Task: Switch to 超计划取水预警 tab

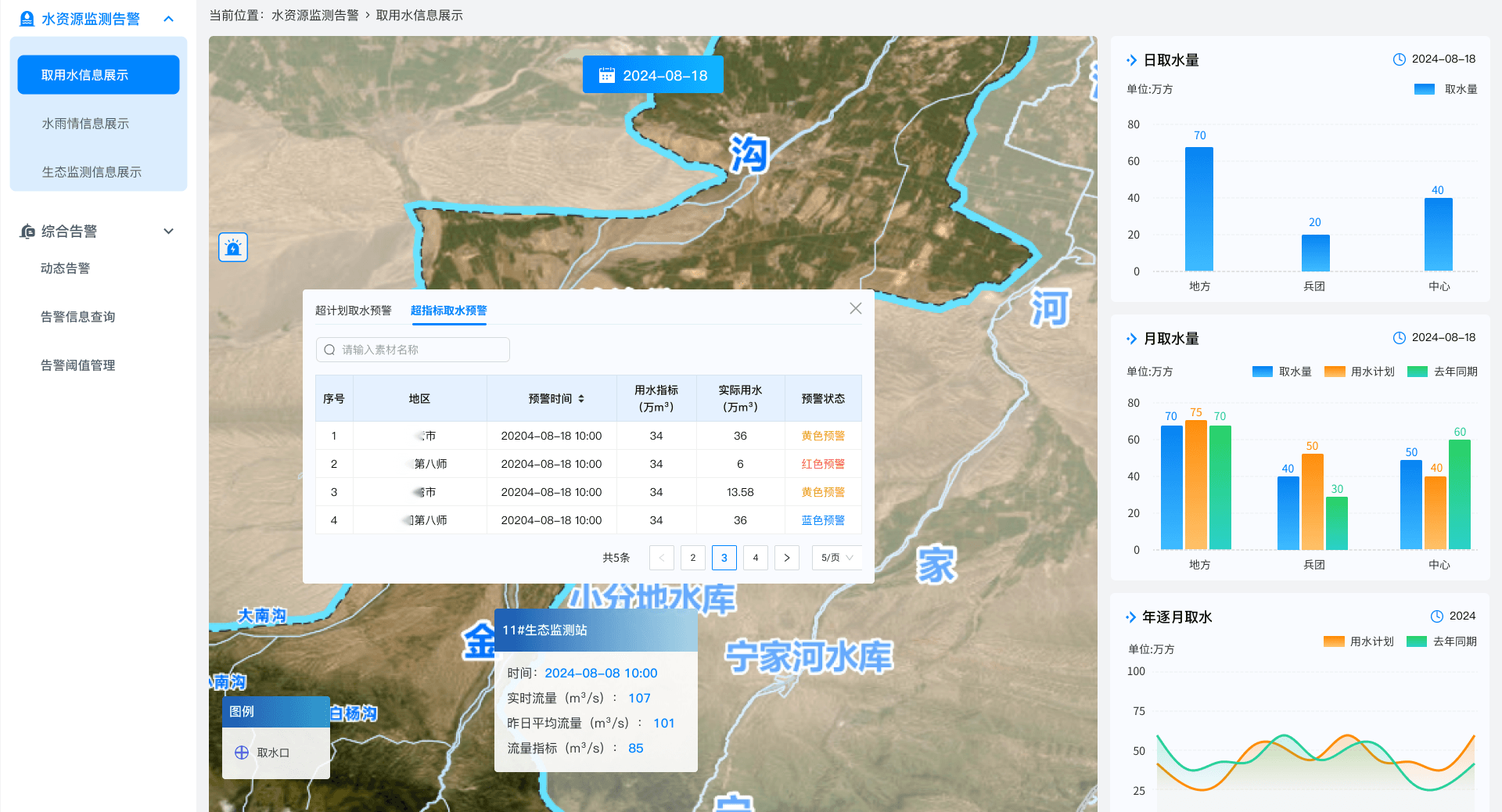Action: click(x=354, y=311)
